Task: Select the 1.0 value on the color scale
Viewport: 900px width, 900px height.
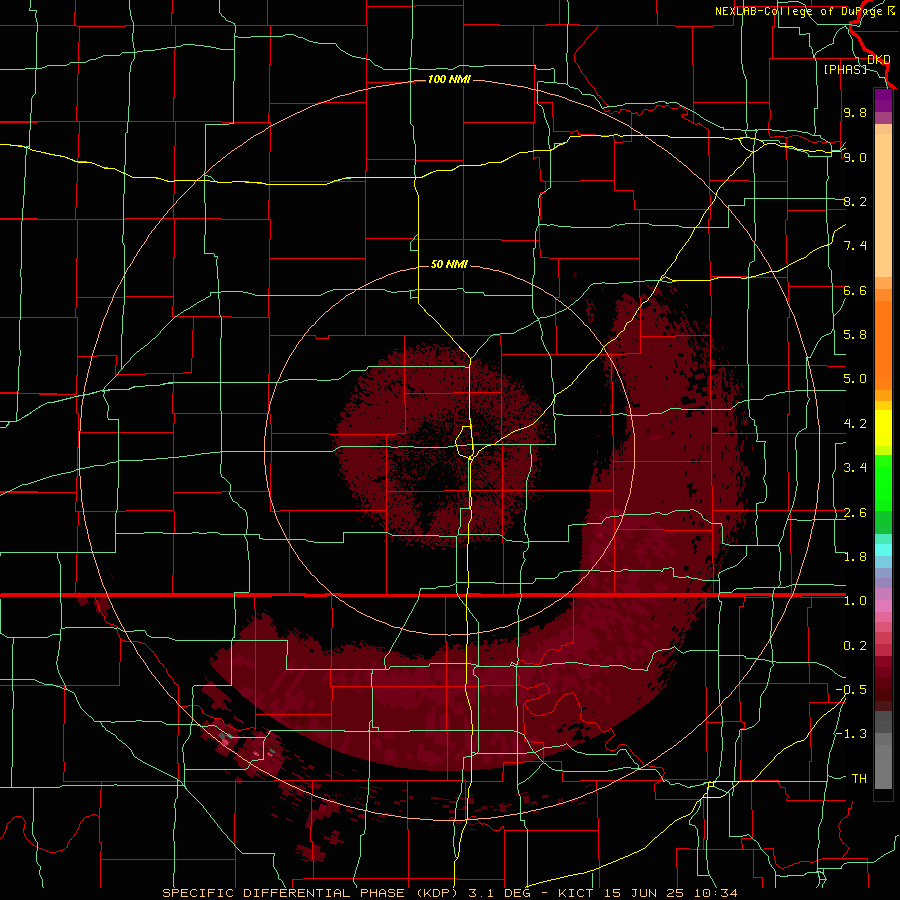Action: (855, 601)
